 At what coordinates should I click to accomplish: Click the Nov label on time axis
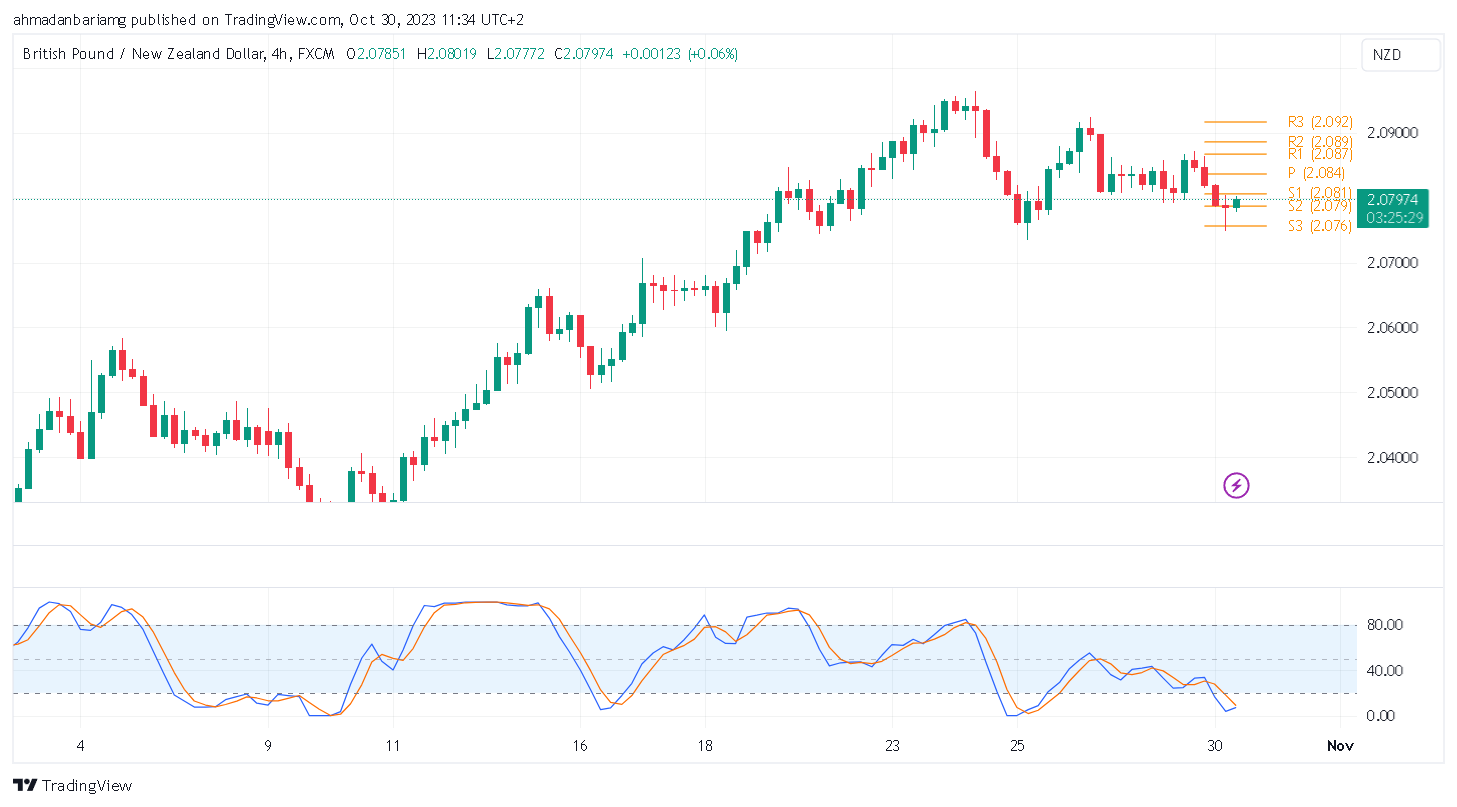coord(1338,746)
